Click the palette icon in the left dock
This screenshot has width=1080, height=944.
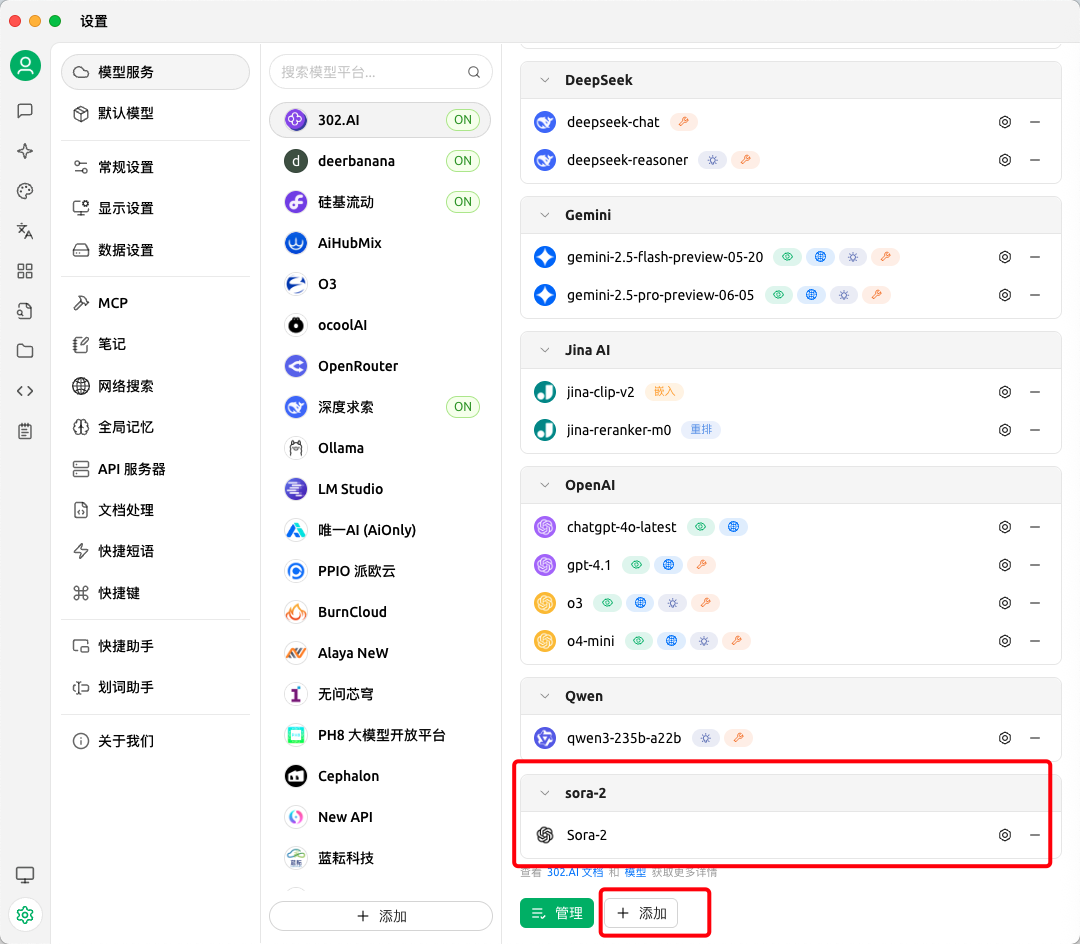[25, 191]
